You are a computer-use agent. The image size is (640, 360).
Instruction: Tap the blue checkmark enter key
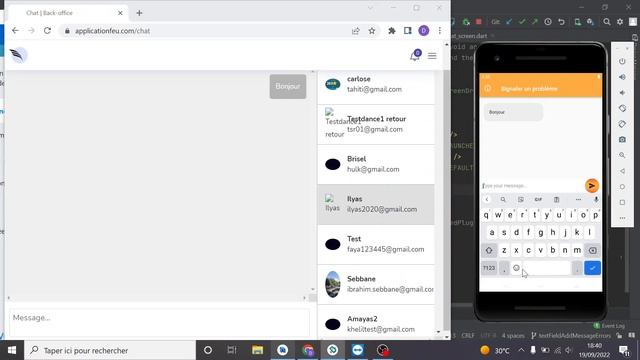click(592, 268)
